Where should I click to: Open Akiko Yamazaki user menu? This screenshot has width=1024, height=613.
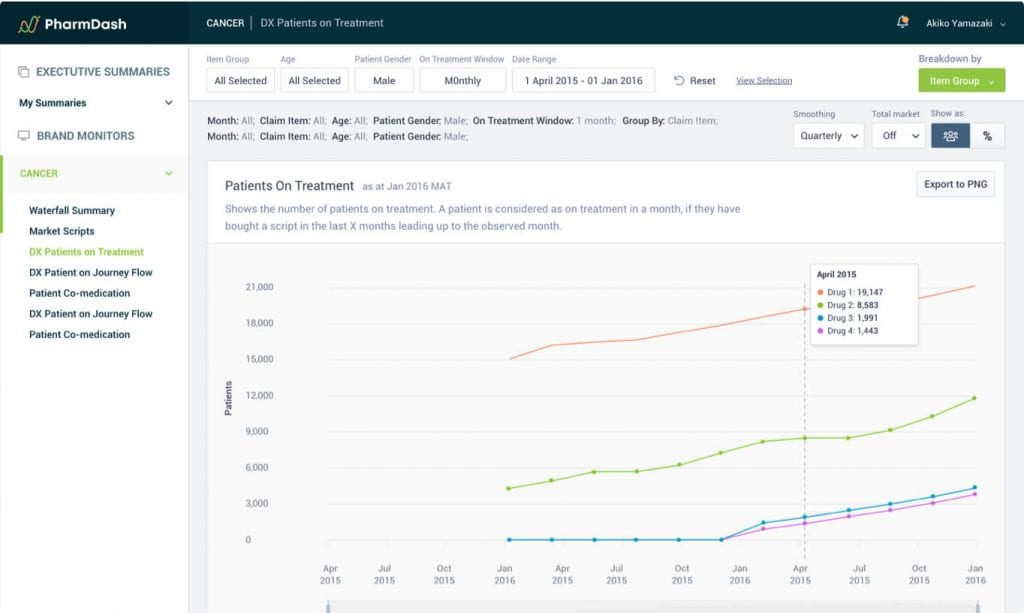[x=965, y=24]
